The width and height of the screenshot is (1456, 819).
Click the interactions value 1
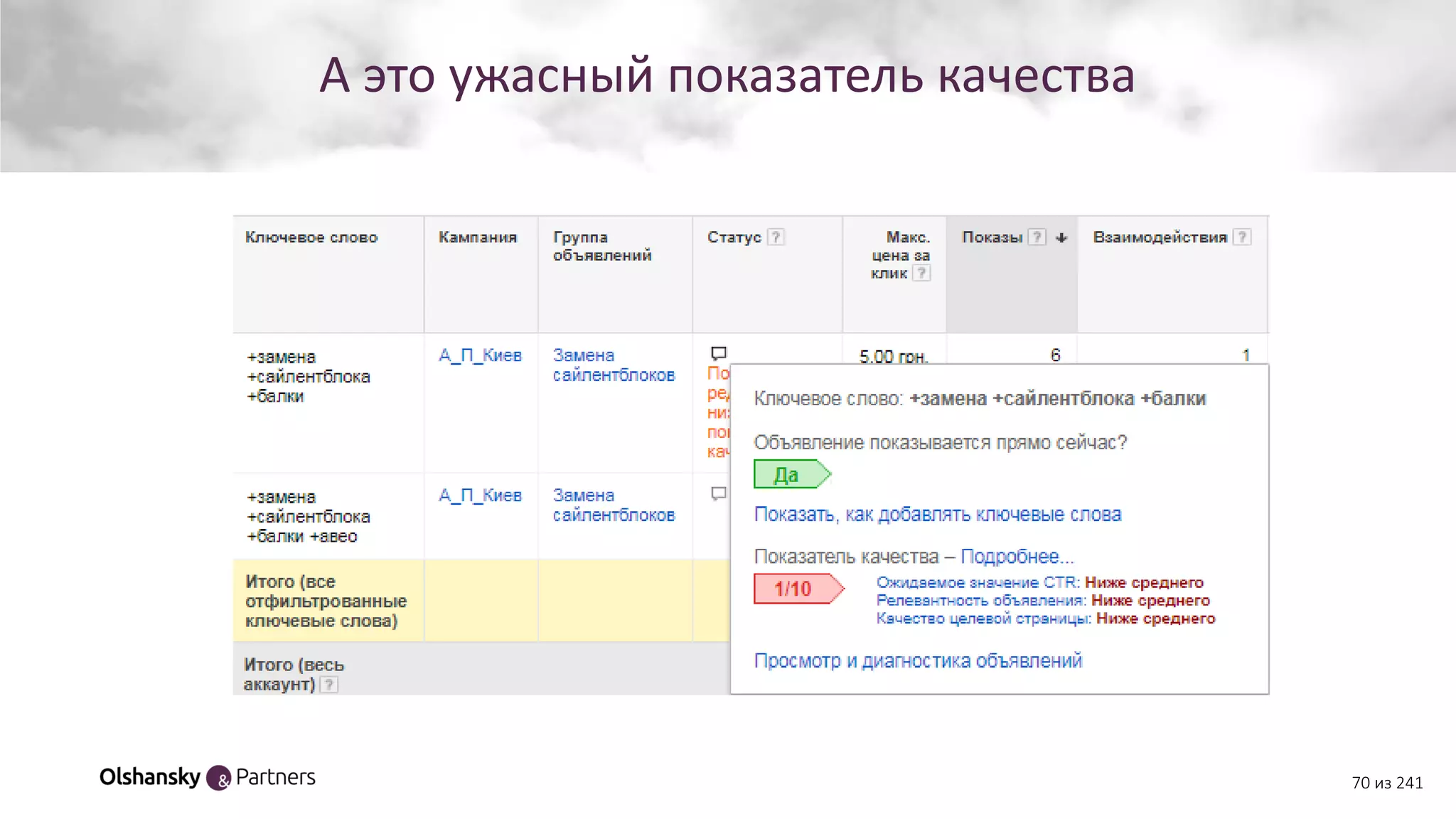point(1246,355)
